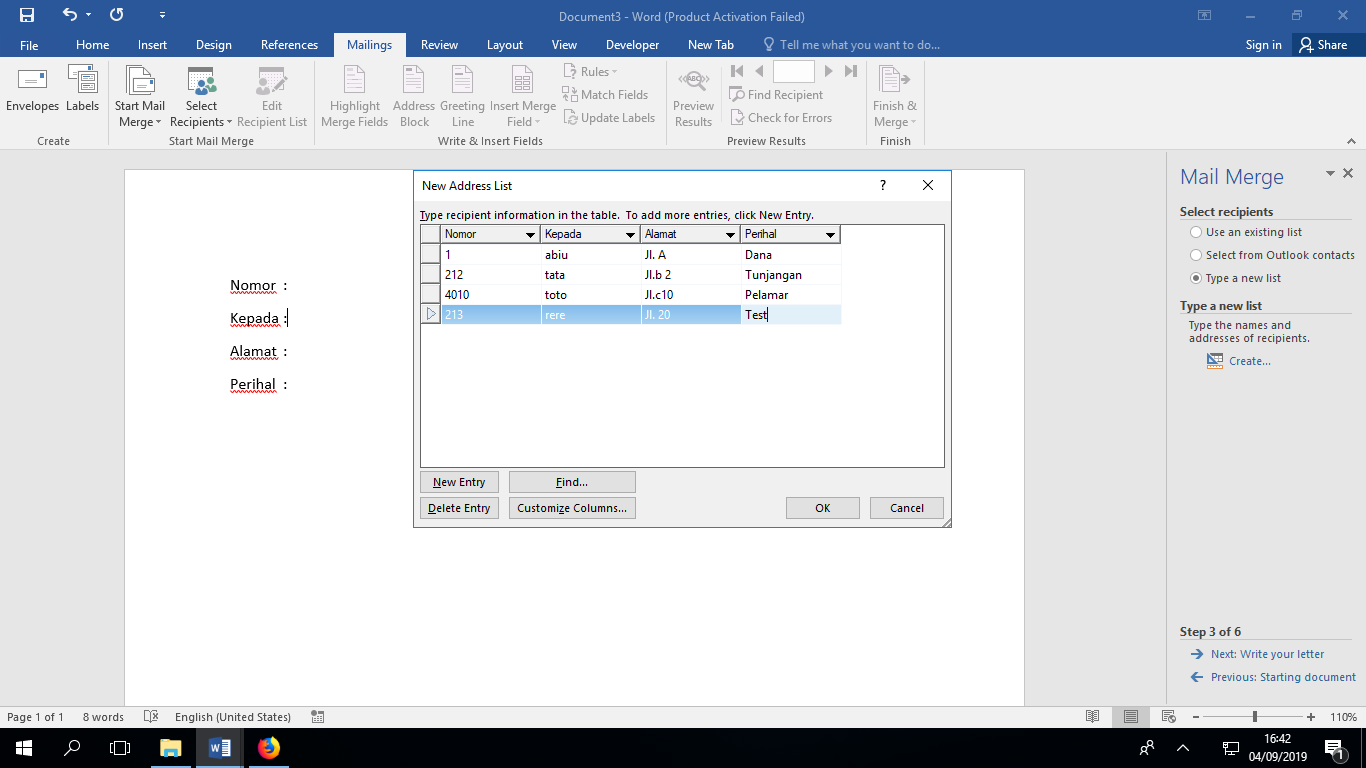Select the 'Type a new list' radio button

[1196, 278]
